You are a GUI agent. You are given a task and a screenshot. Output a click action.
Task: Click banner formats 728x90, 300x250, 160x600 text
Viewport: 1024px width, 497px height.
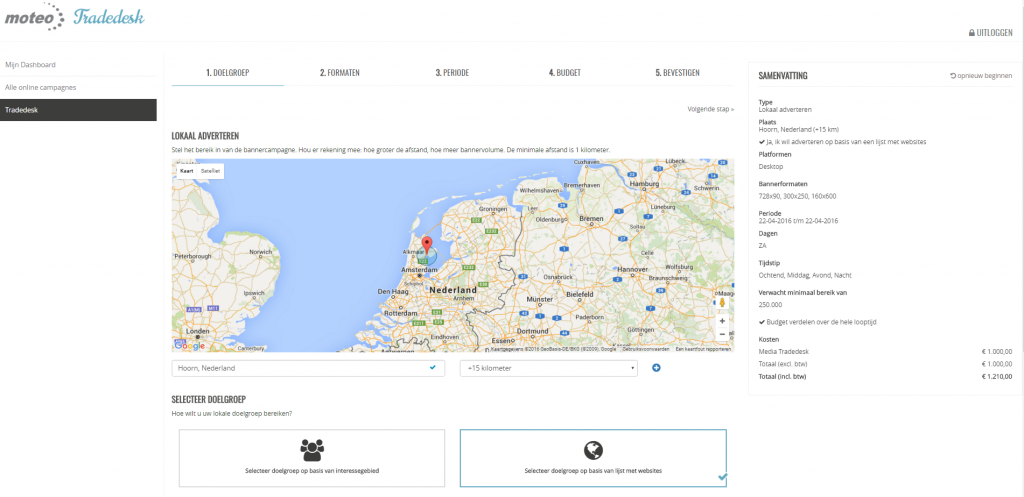(797, 196)
